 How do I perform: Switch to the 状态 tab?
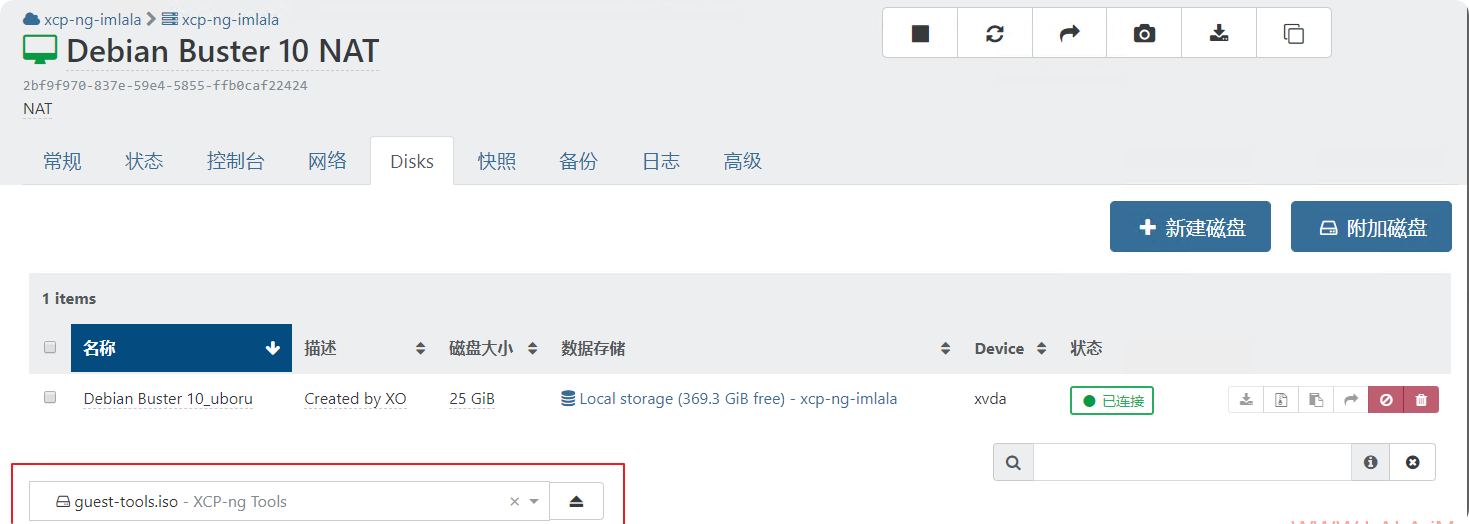145,161
